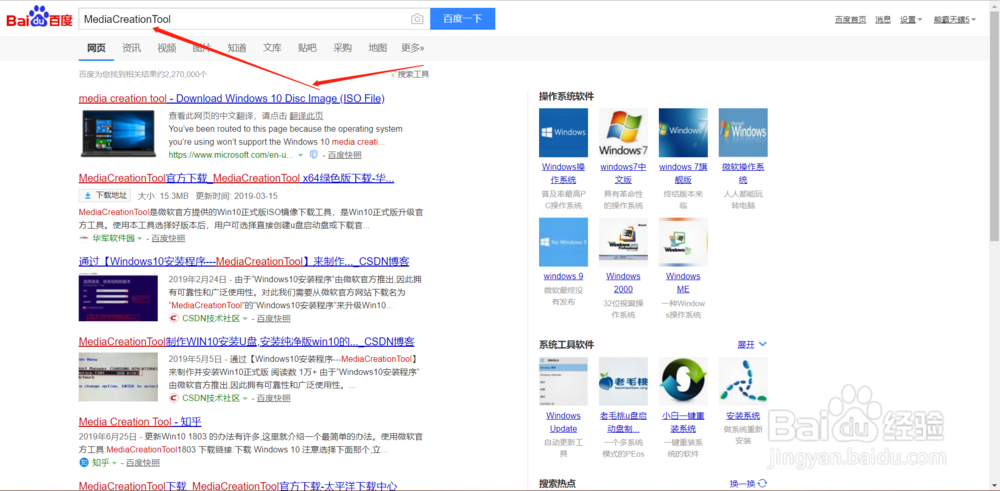Viewport: 1000px width, 491px height.
Task: Click the 微软操作系统 text link
Action: click(x=743, y=173)
